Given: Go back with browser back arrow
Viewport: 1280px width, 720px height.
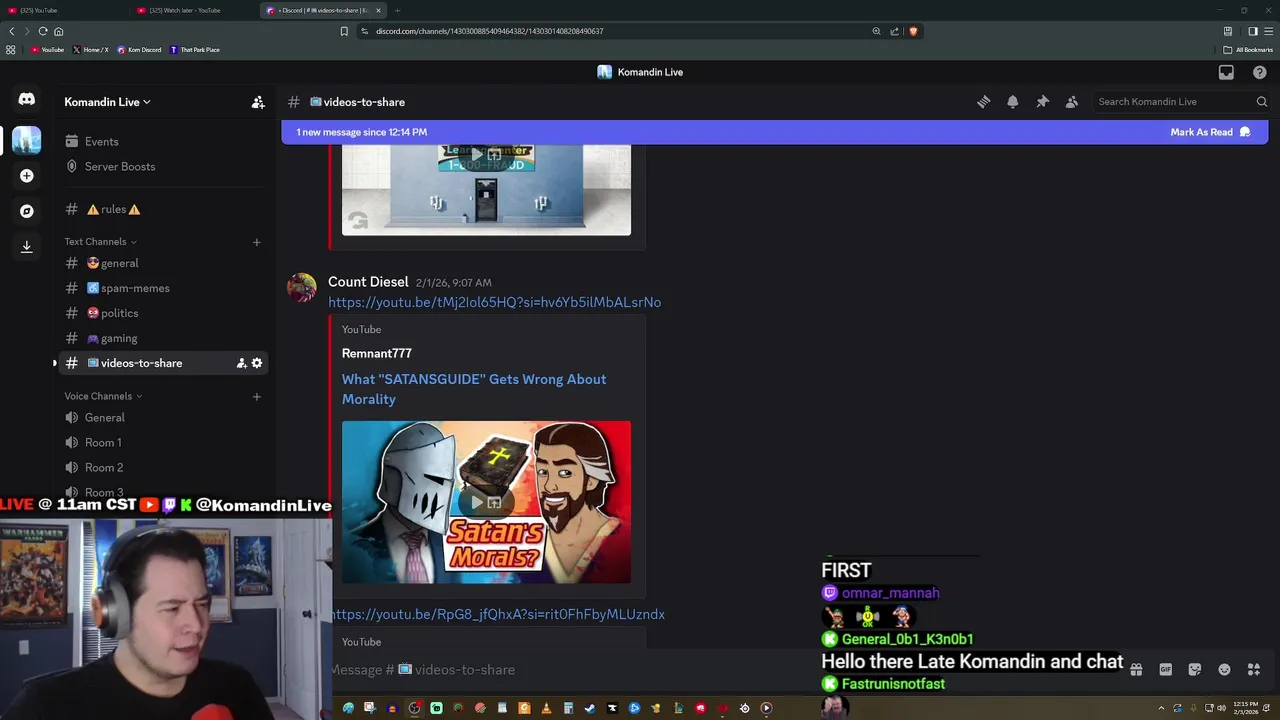Looking at the screenshot, I should coord(12,31).
